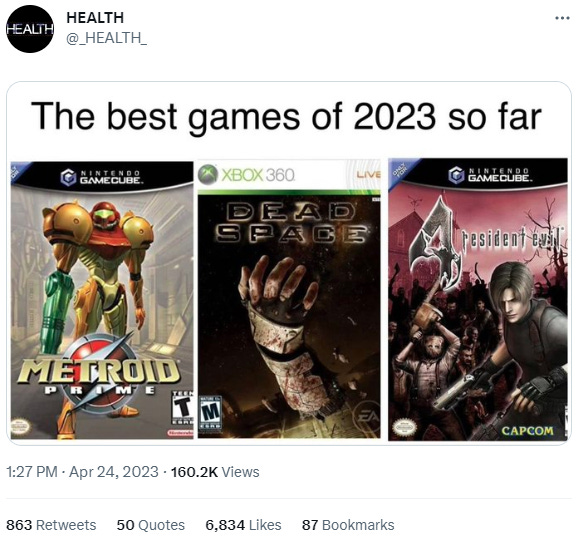Screen dimensions: 581x540
Task: Open the Resident Evil 4 cover image
Action: click(x=478, y=299)
